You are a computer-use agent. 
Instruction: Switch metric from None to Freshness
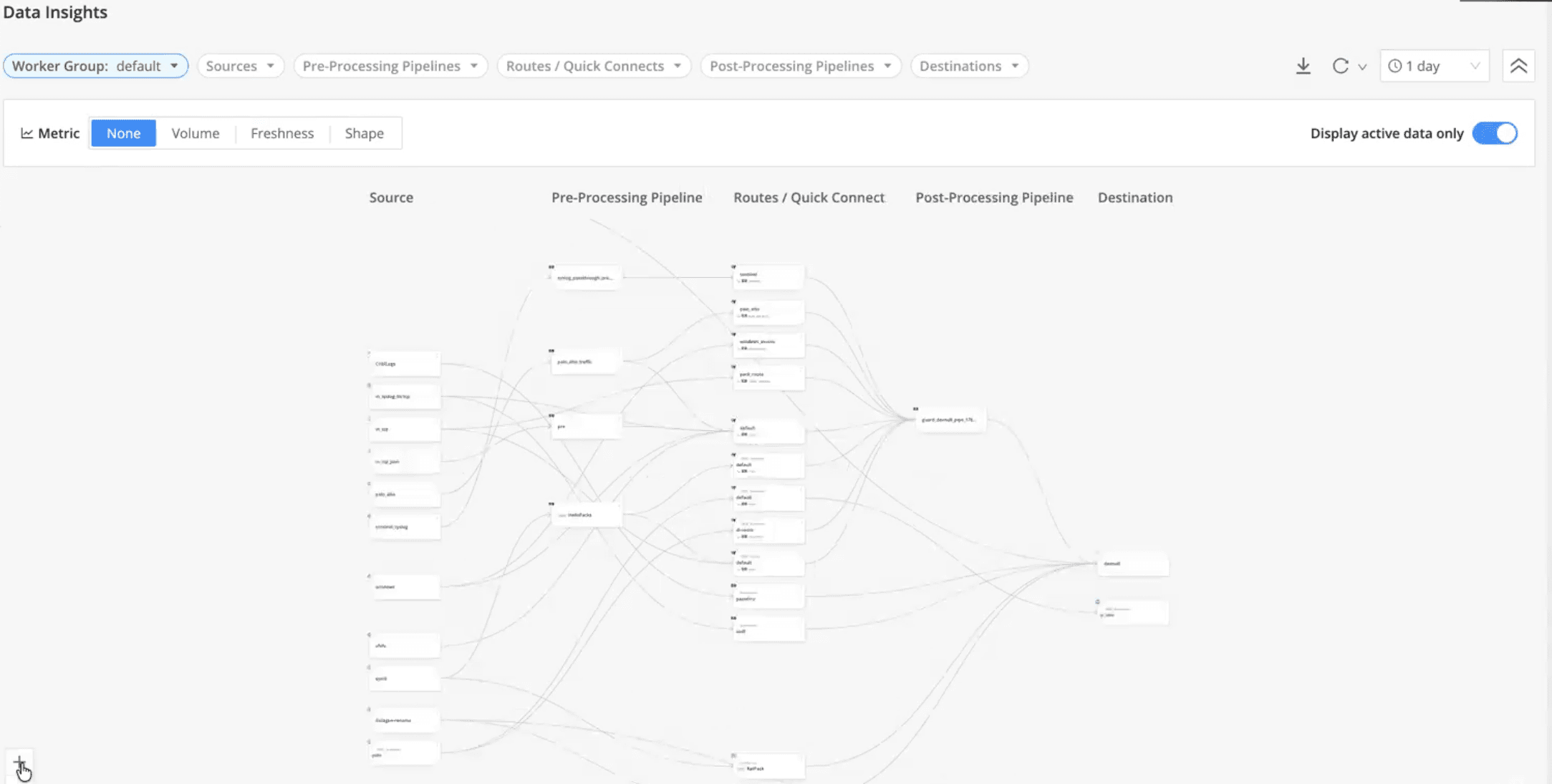pos(282,133)
